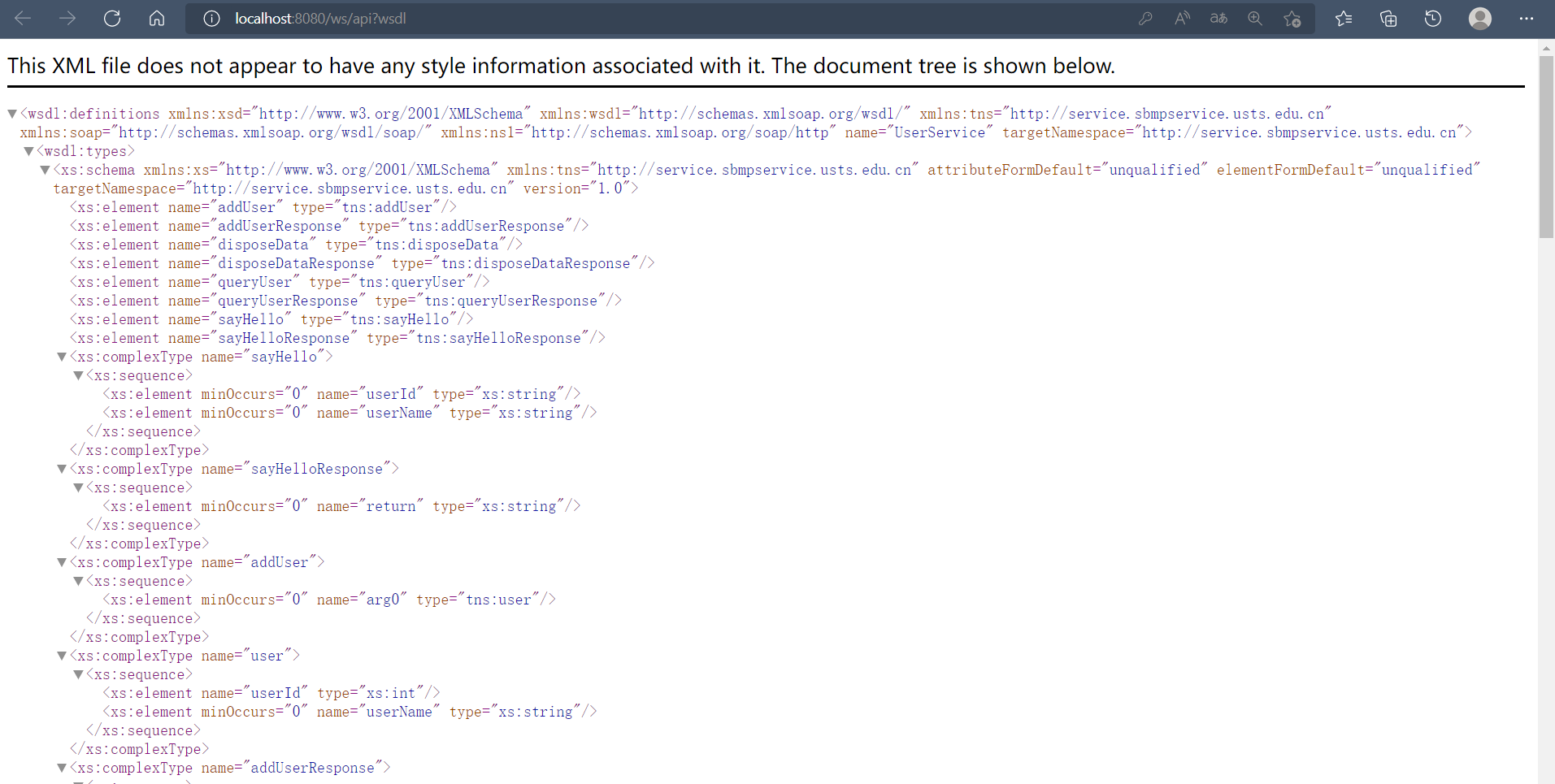Click the scrollbar up arrow
This screenshot has height=784, width=1555.
tap(1546, 47)
